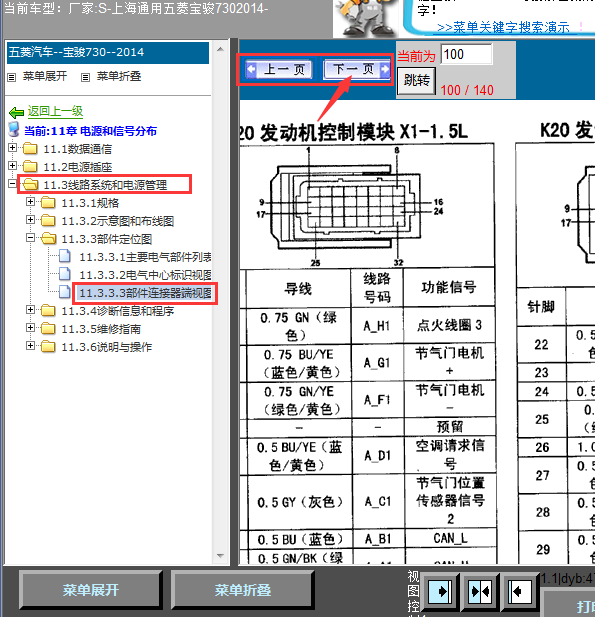The height and width of the screenshot is (617, 595).
Task: Select the 11.3.6说明与操作 label
Action: [106, 347]
